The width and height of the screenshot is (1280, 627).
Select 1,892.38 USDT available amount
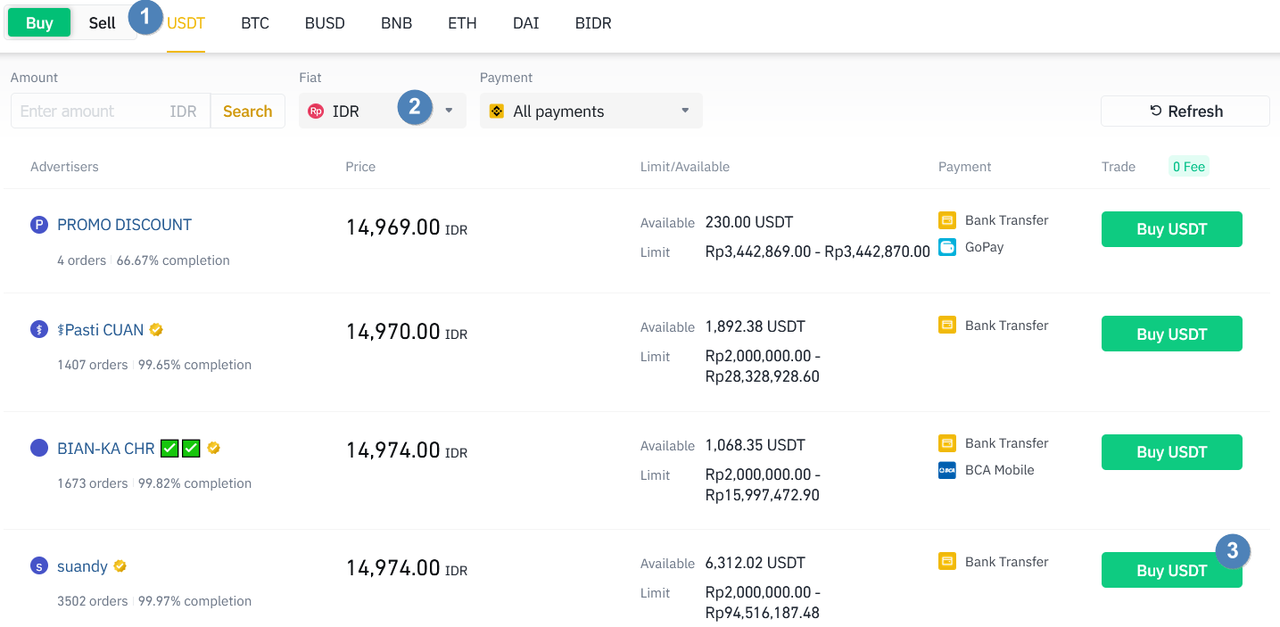point(755,326)
